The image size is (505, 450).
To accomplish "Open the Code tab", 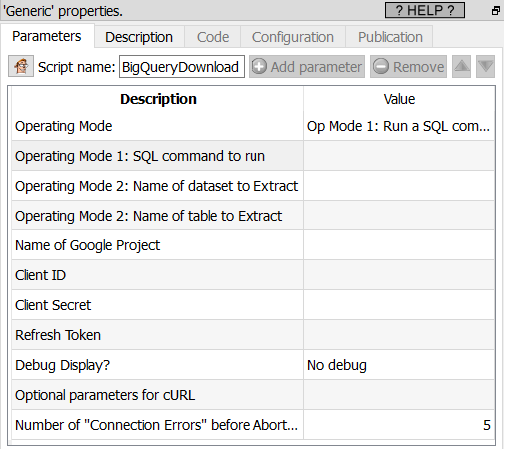I will click(x=213, y=37).
